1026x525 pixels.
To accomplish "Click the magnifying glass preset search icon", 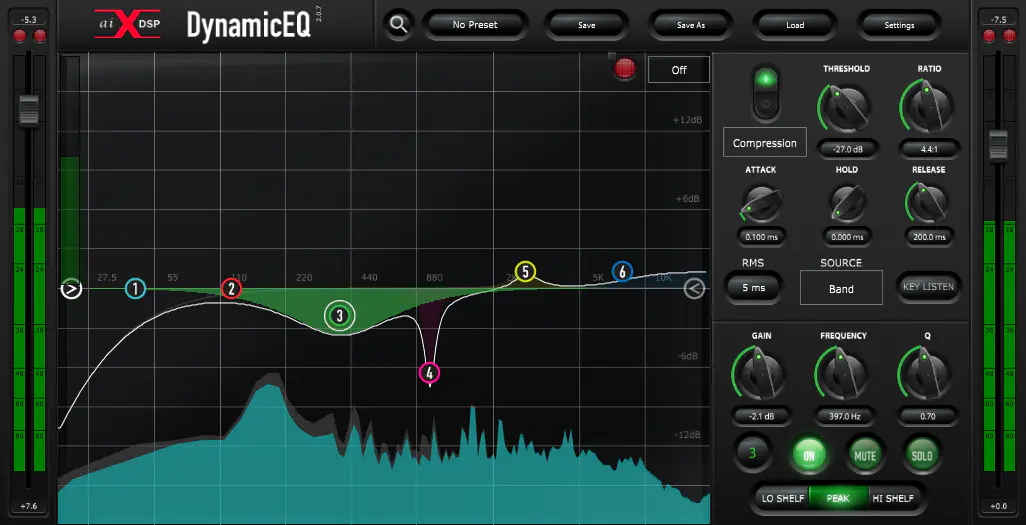I will point(399,25).
